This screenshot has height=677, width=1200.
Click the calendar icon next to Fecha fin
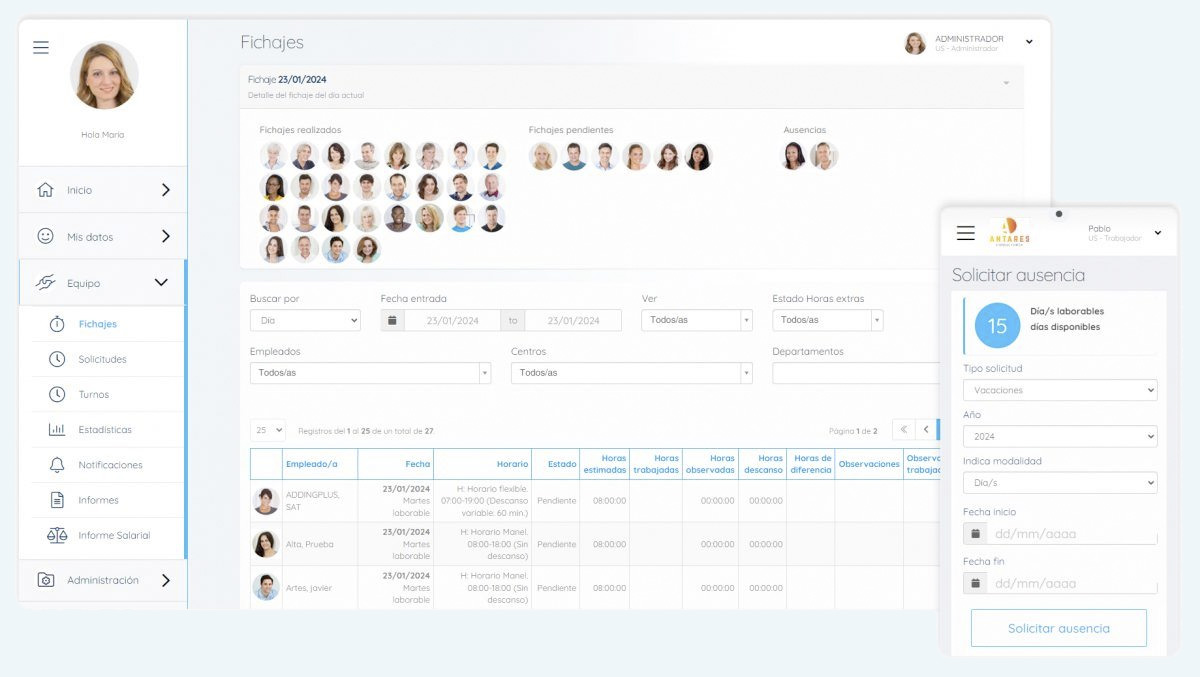[x=975, y=582]
